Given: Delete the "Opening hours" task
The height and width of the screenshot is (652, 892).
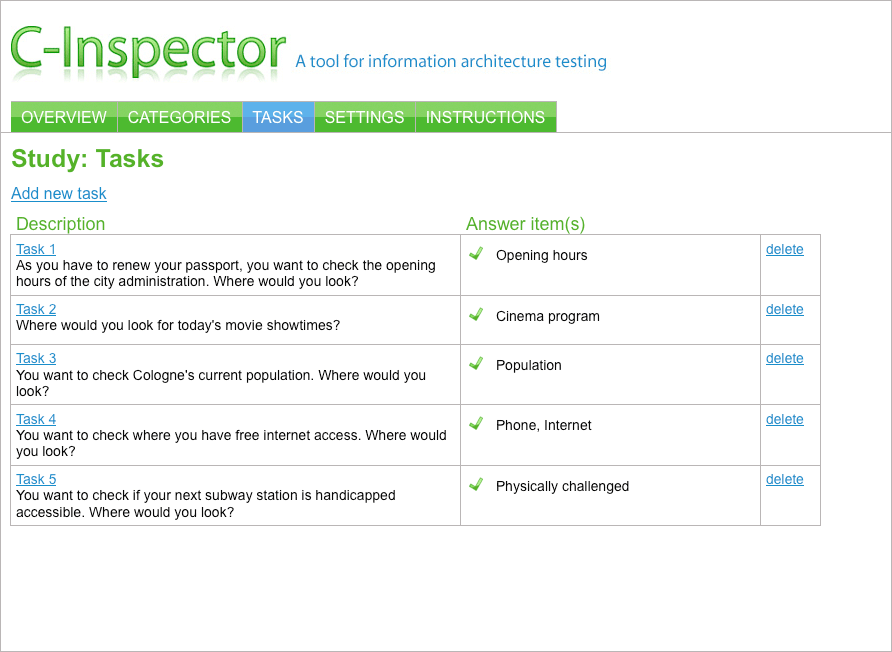Looking at the screenshot, I should pyautogui.click(x=785, y=249).
